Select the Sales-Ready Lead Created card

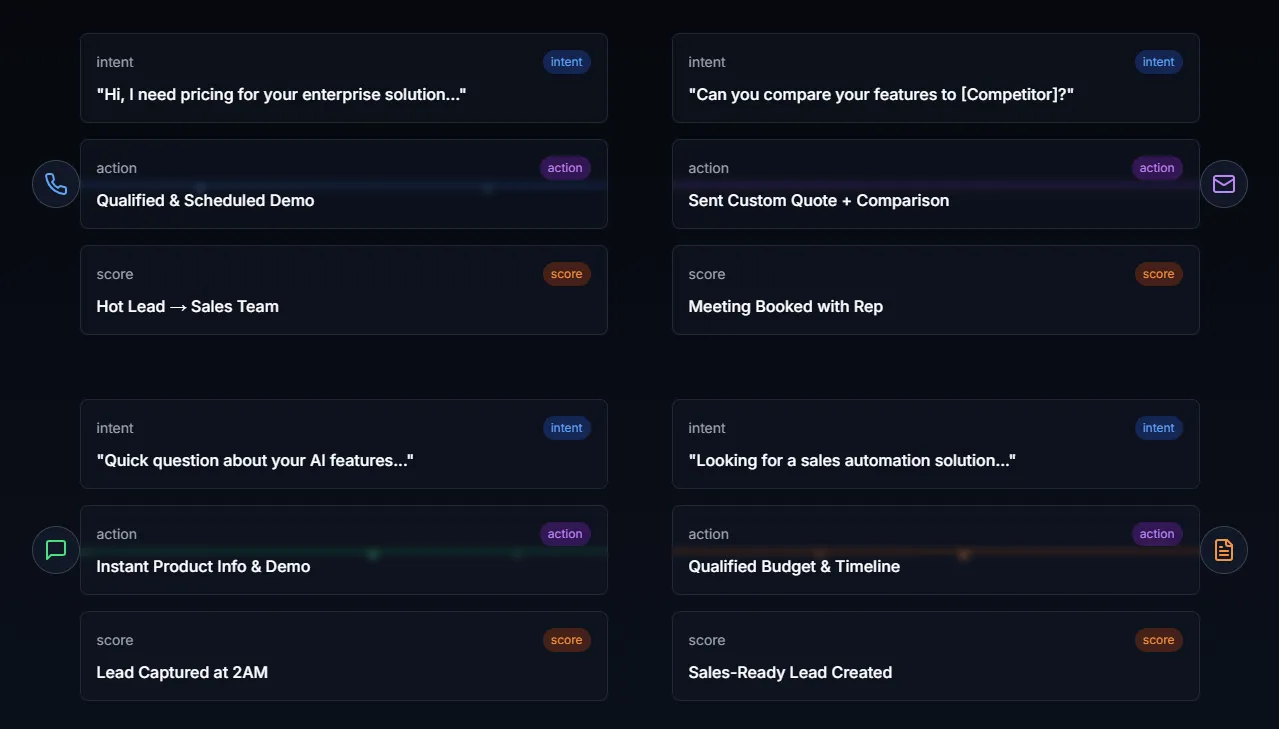tap(935, 657)
